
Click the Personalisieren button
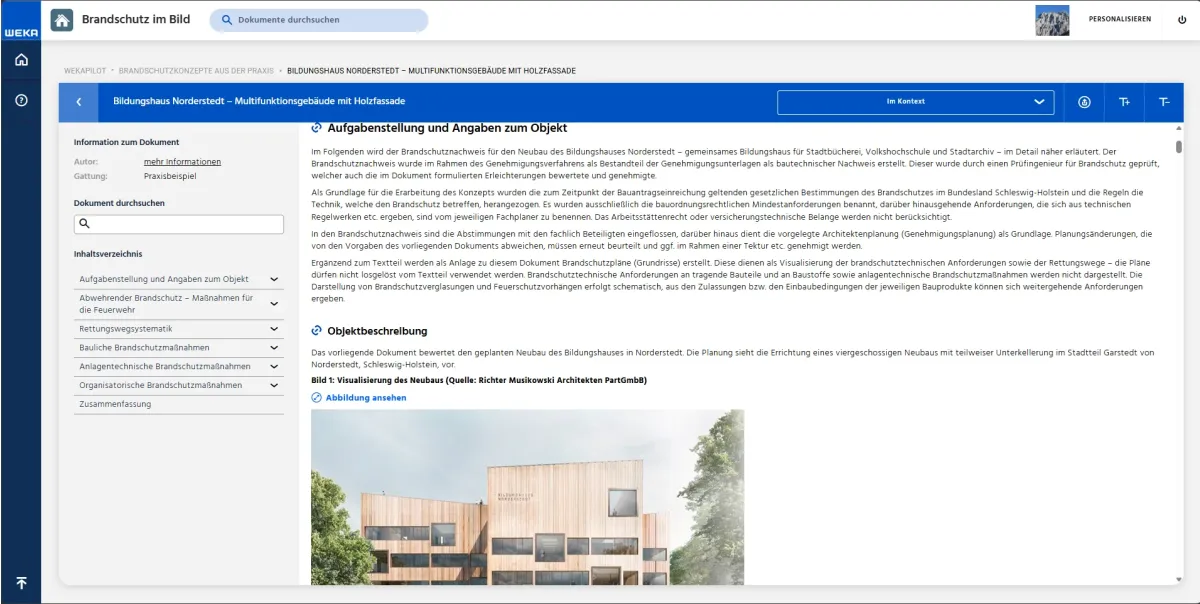coord(1119,19)
